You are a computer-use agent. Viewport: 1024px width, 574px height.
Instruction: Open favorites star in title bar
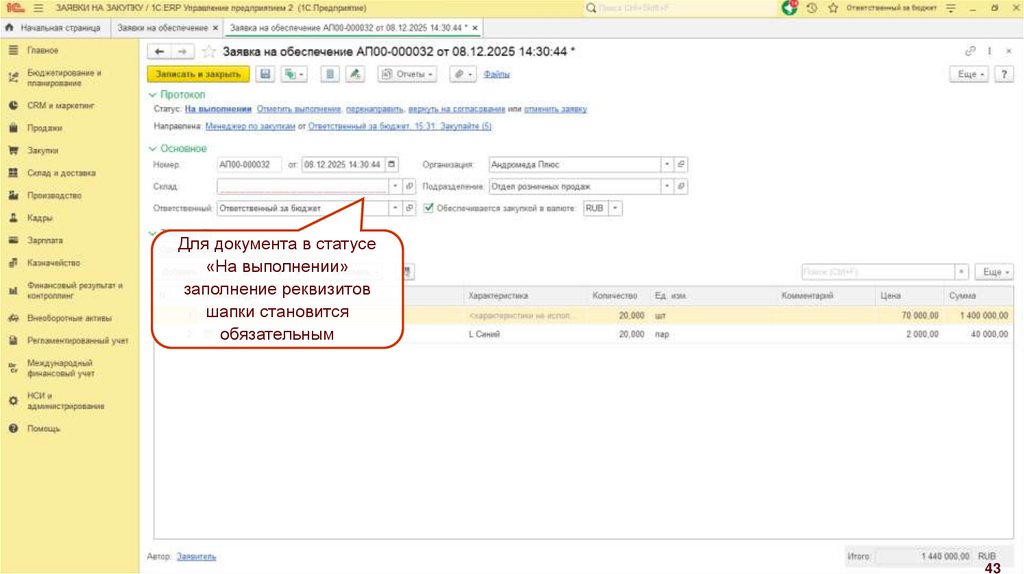point(833,8)
